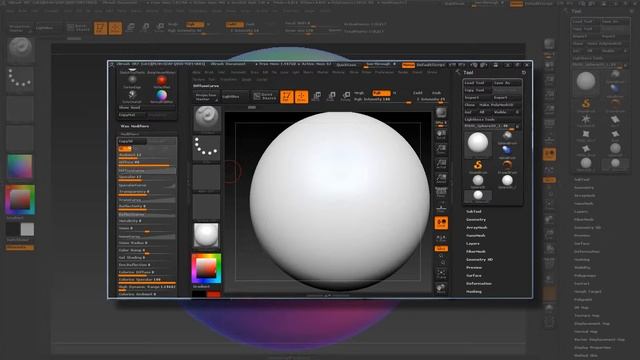Select the Rotate transform tool in front window

346,97
